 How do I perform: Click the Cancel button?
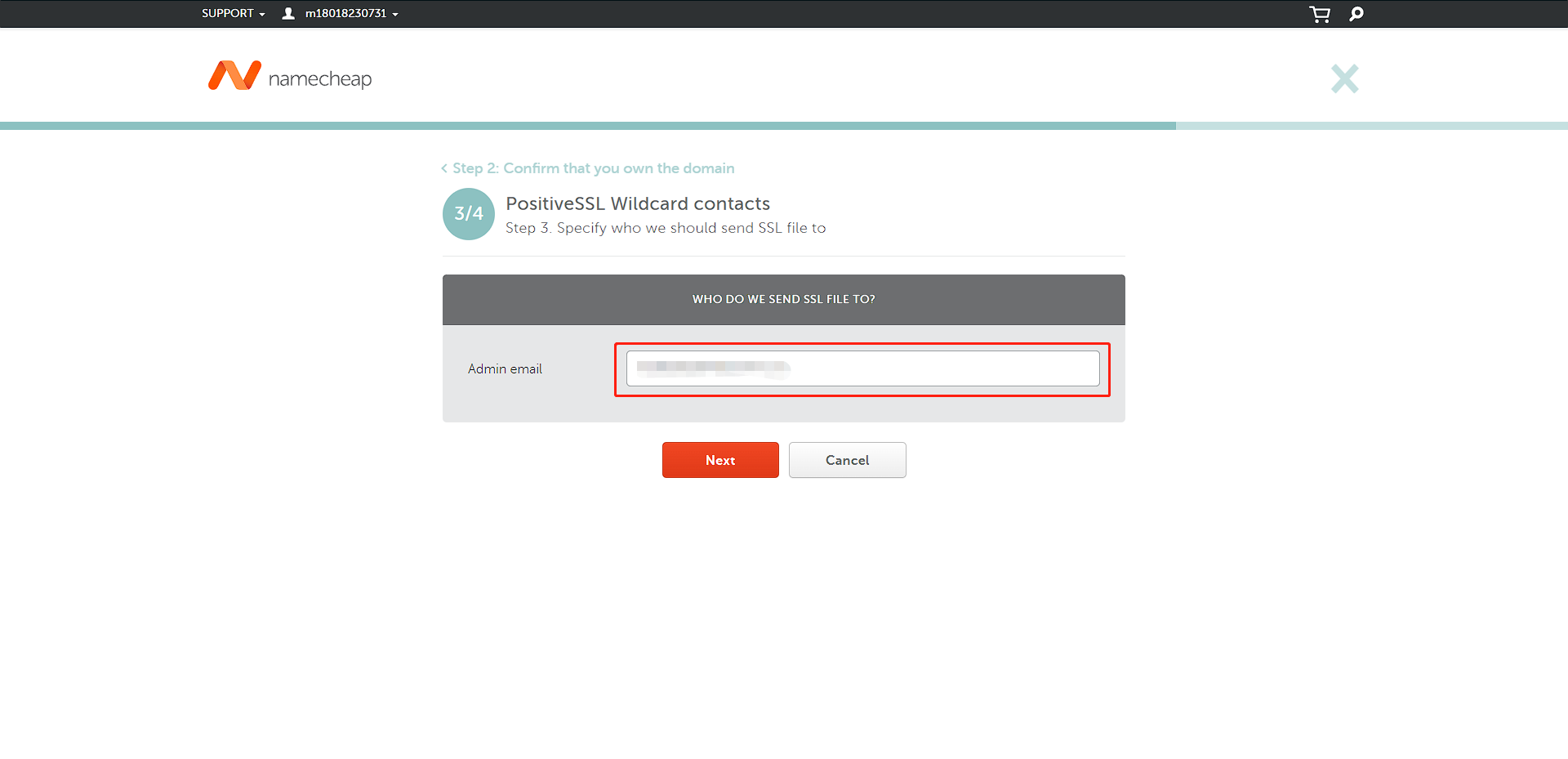click(848, 460)
